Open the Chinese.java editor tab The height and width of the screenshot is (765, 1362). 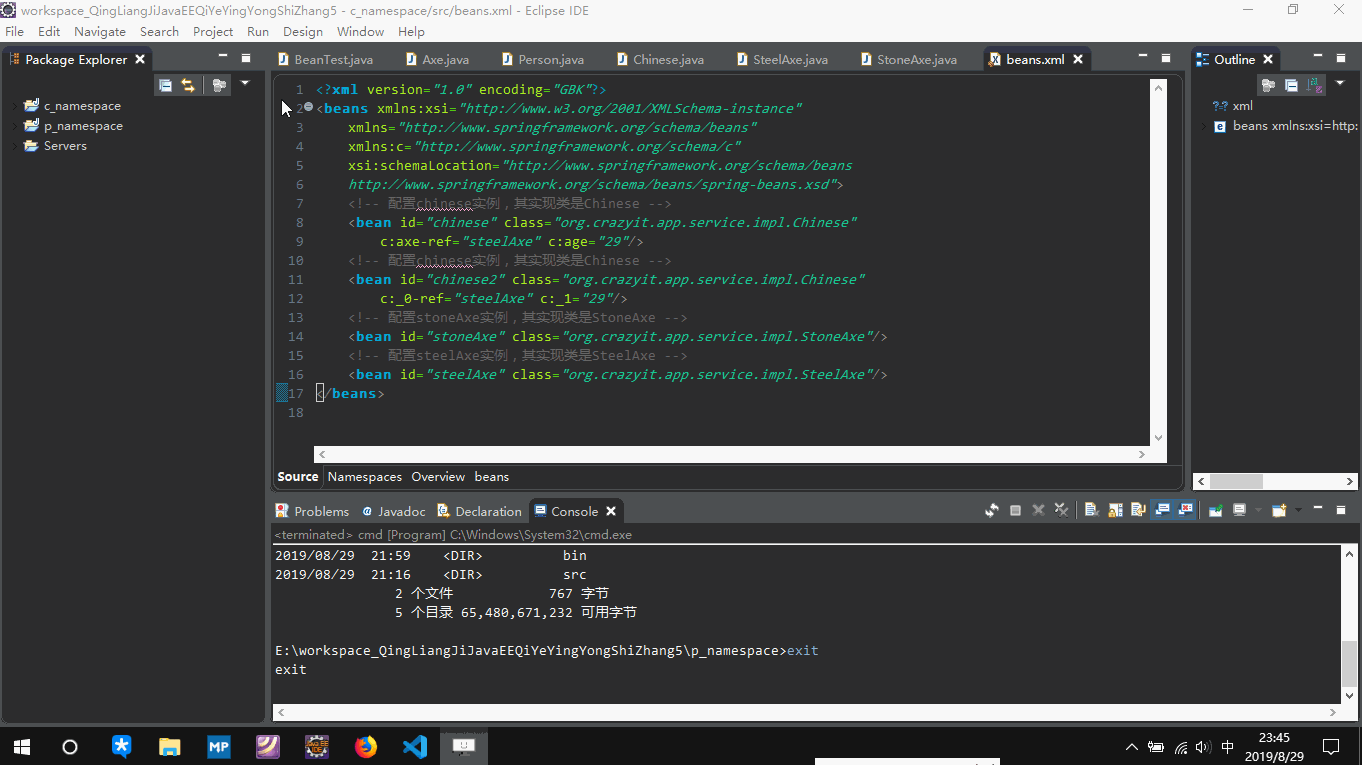click(x=659, y=59)
